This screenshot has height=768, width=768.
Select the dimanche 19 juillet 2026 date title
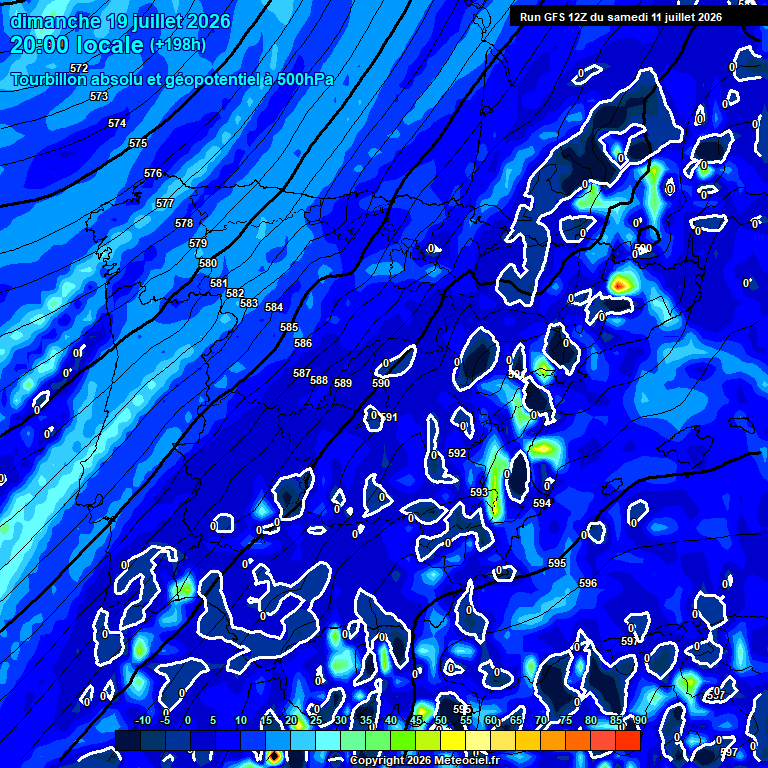coord(120,21)
